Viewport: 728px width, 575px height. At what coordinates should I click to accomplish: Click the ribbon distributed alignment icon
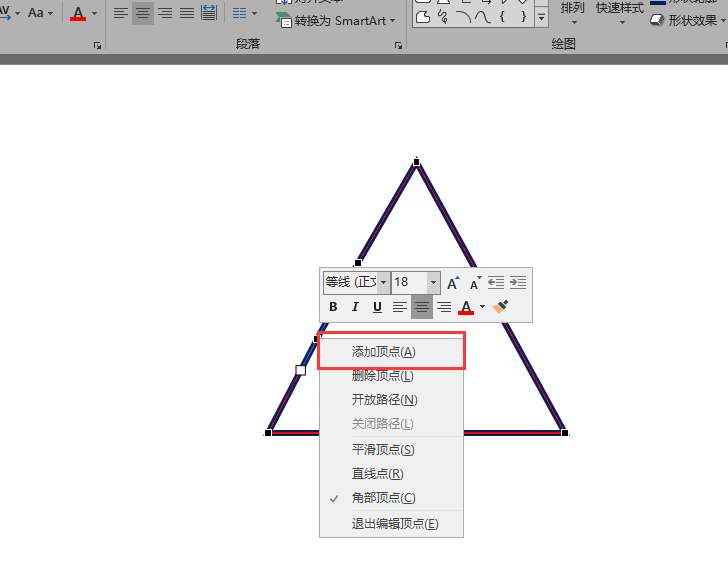(x=209, y=13)
